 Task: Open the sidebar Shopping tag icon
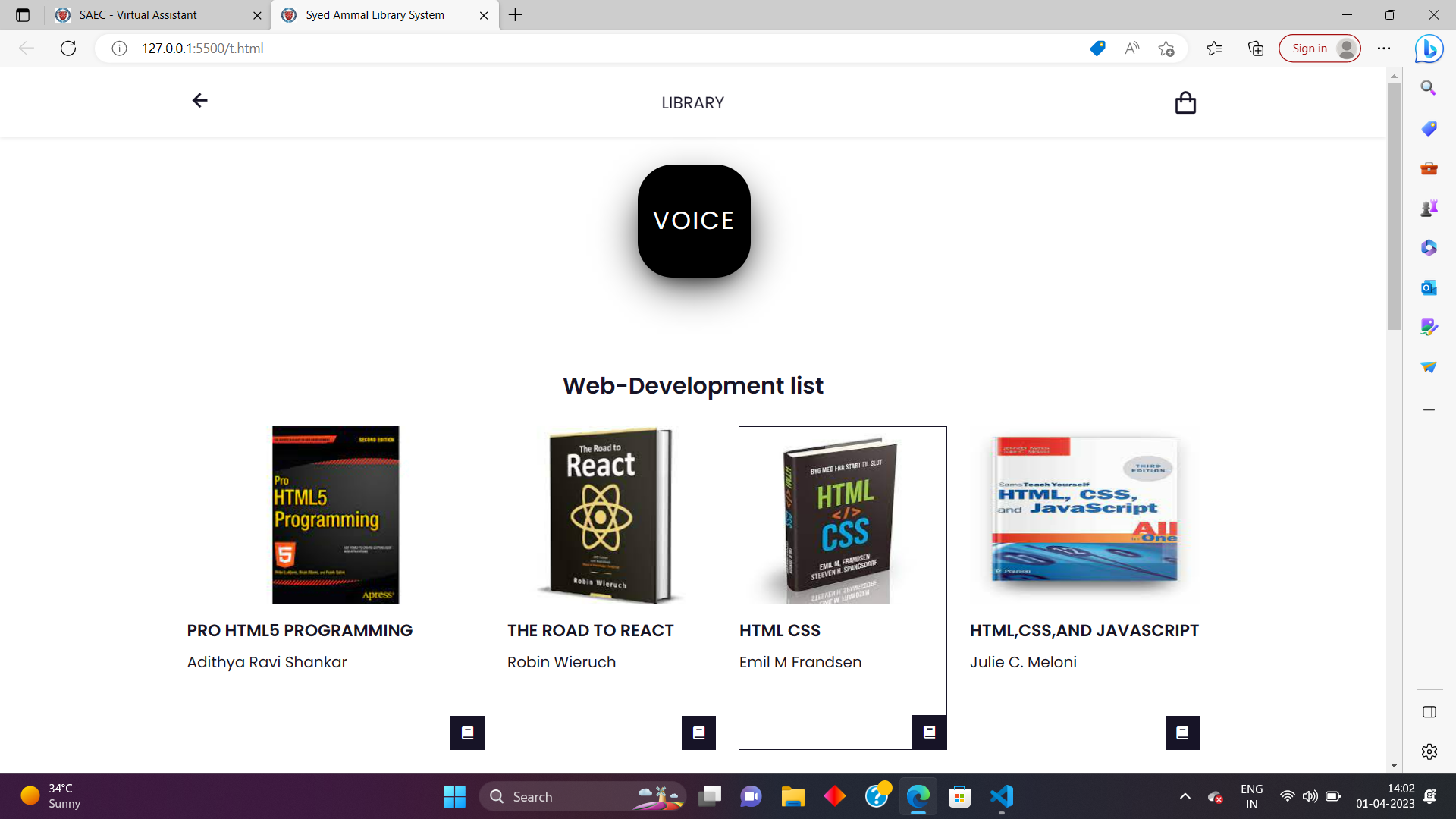pyautogui.click(x=1429, y=128)
